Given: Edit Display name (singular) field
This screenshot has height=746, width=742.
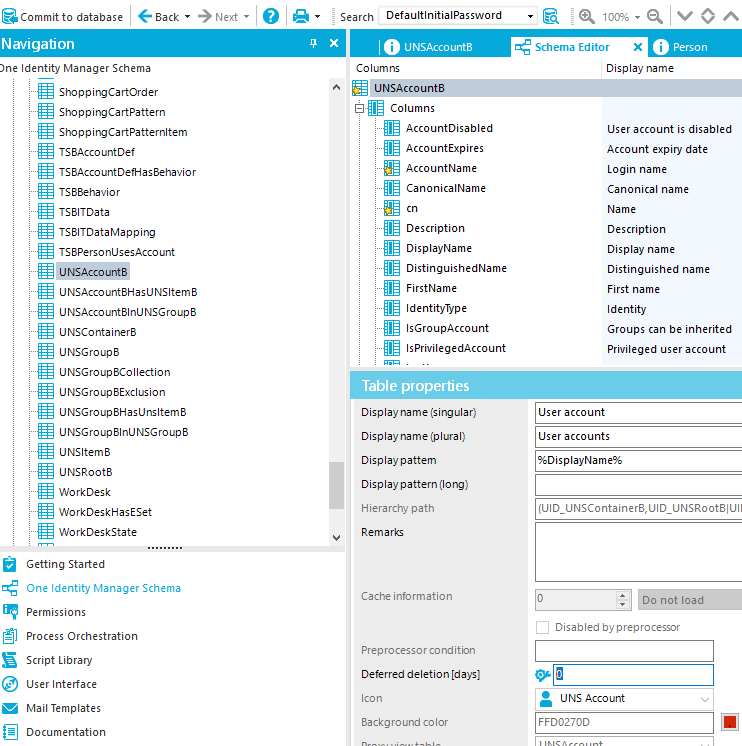Looking at the screenshot, I should click(x=638, y=412).
